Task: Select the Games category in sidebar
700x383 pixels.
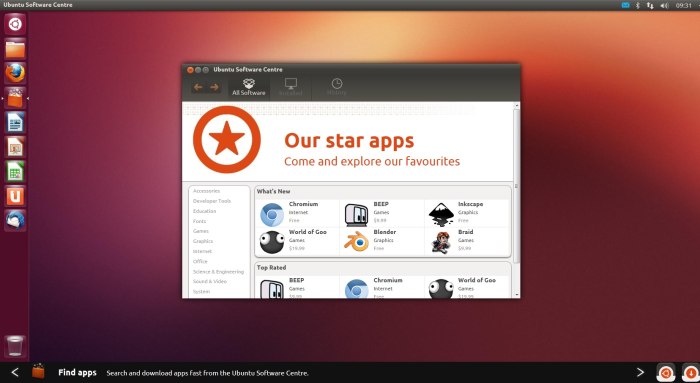Action: (201, 231)
